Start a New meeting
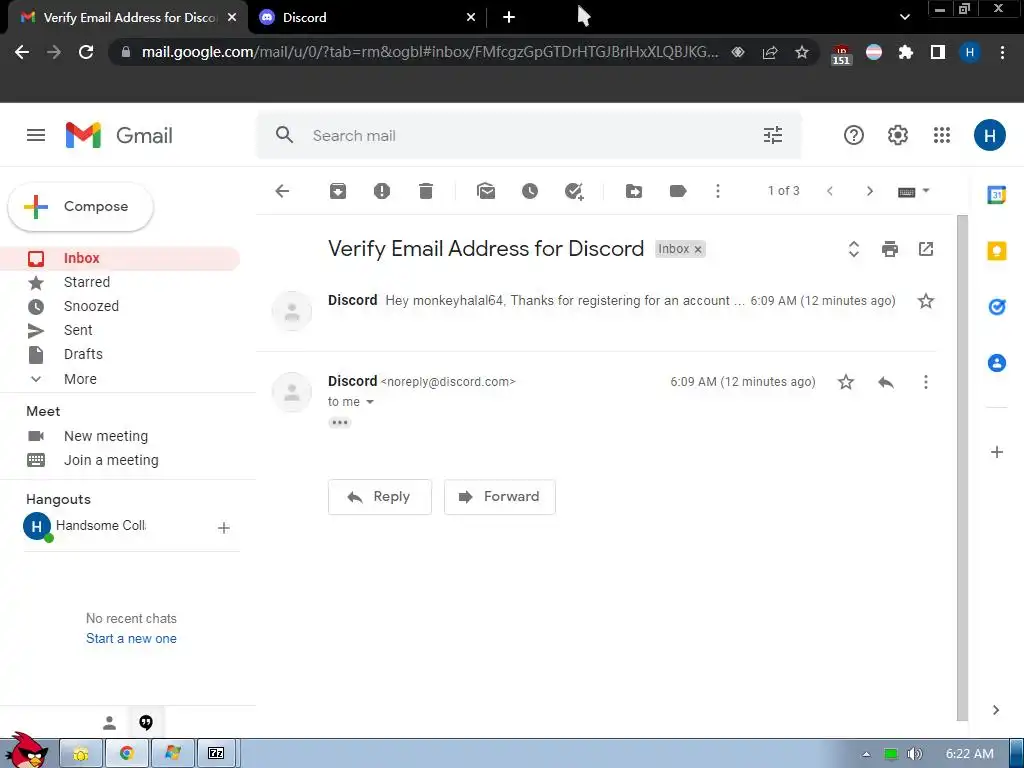The width and height of the screenshot is (1024, 768). (x=106, y=436)
